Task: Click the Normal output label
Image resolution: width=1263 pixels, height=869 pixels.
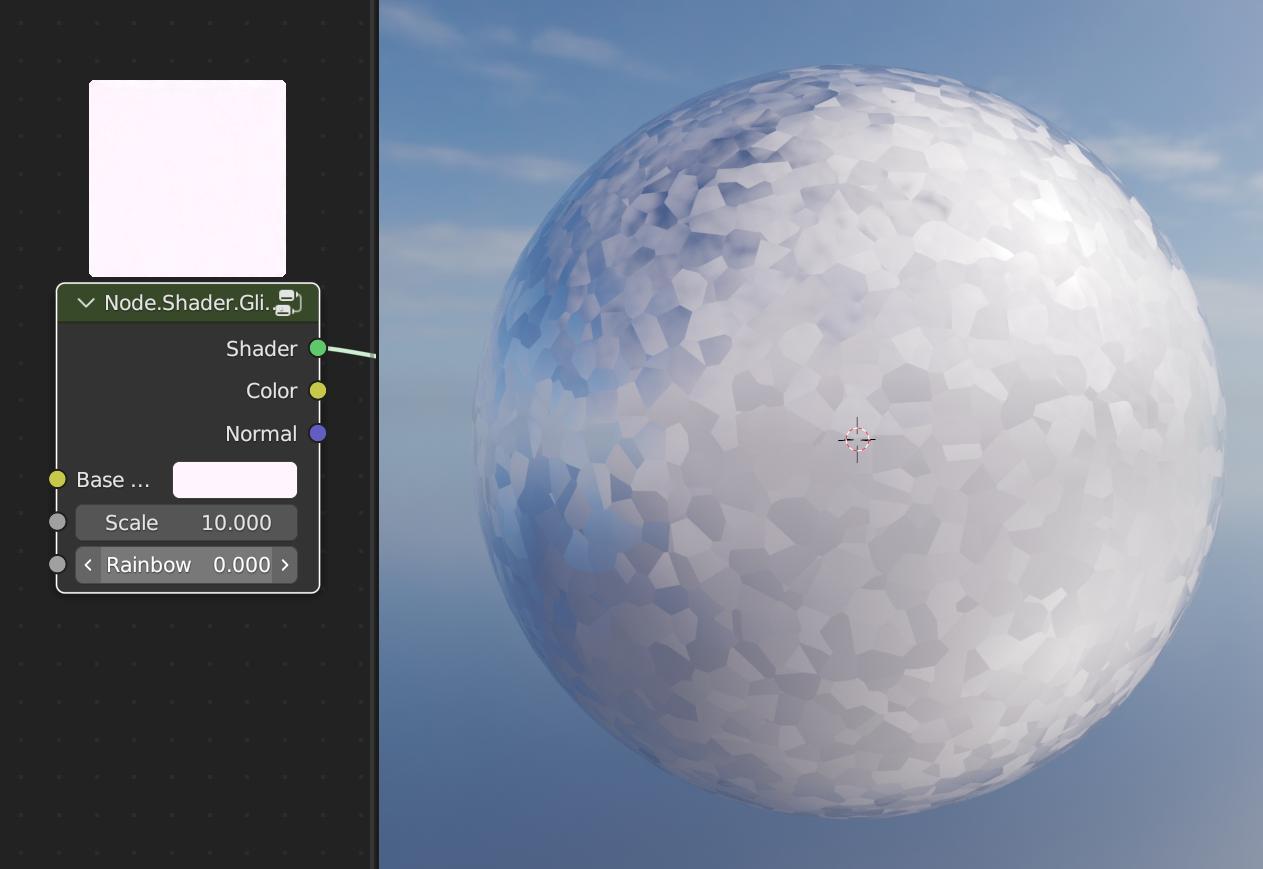Action: [x=261, y=434]
